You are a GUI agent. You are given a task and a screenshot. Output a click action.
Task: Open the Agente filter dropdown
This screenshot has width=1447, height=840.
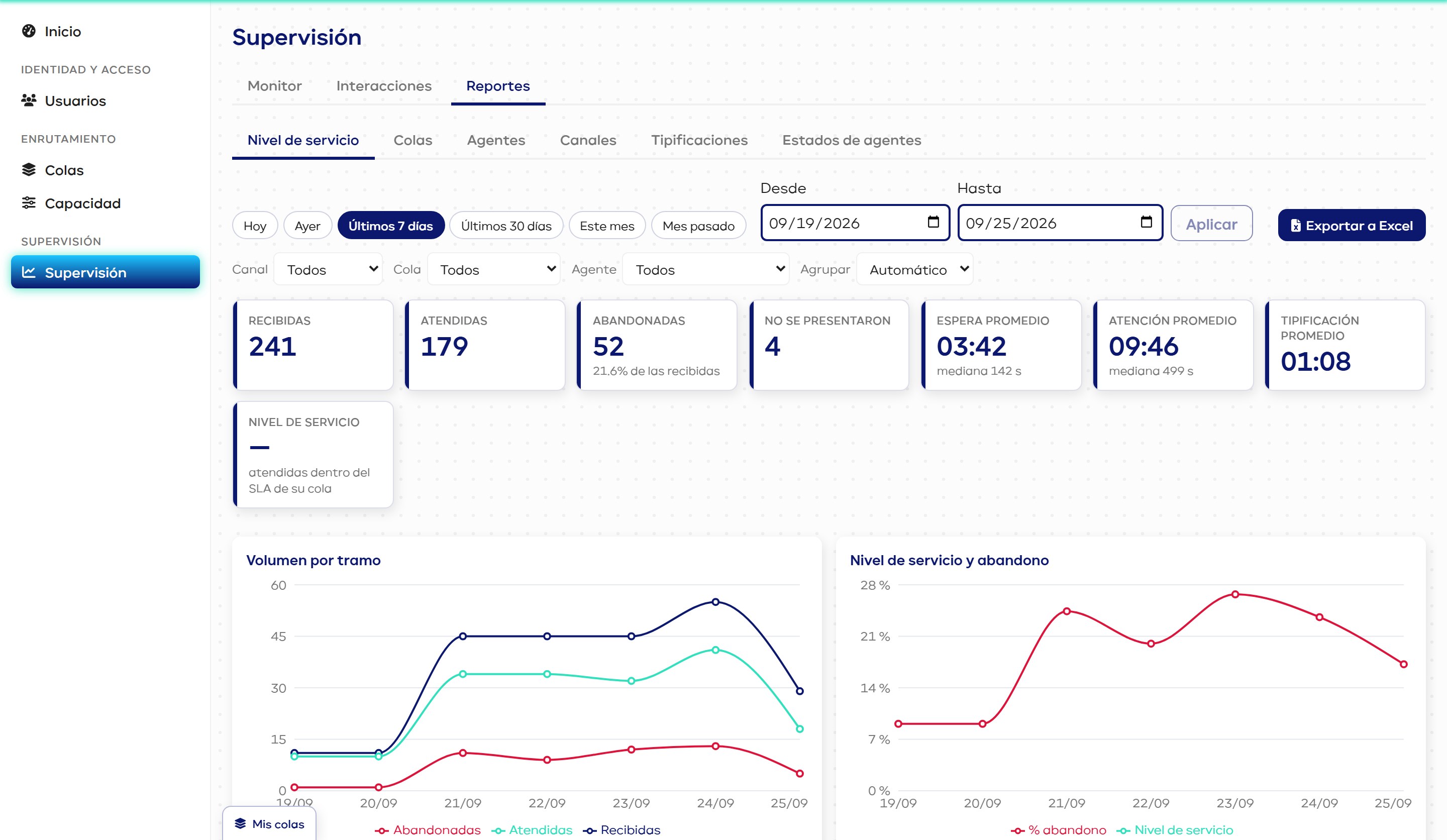point(706,269)
